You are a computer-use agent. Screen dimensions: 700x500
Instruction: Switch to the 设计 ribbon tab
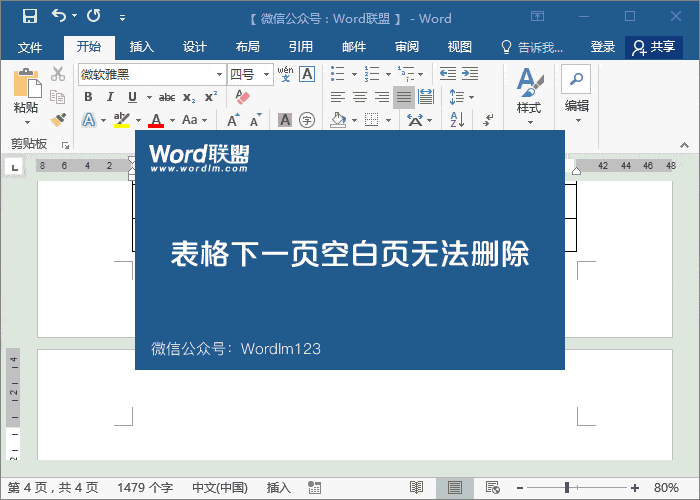click(195, 46)
